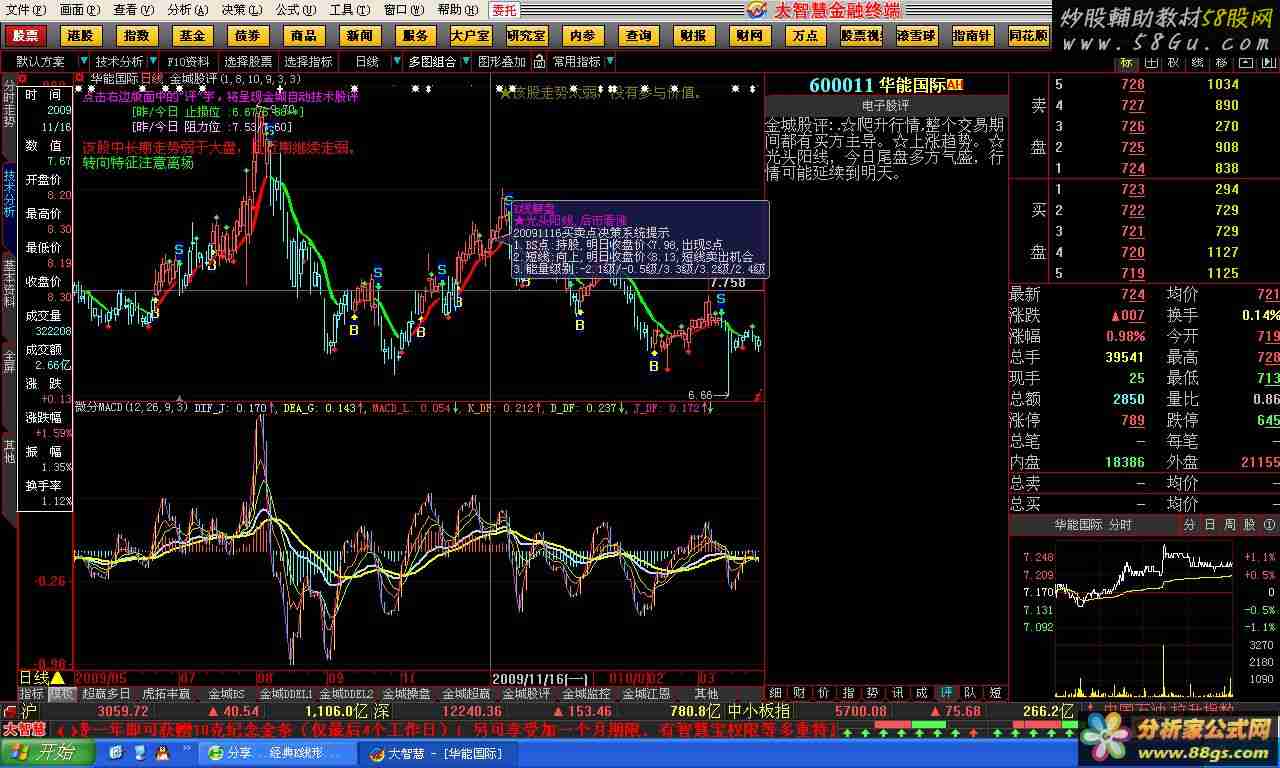Open the 指数 toolbar button
1280x768 pixels.
pyautogui.click(x=136, y=36)
